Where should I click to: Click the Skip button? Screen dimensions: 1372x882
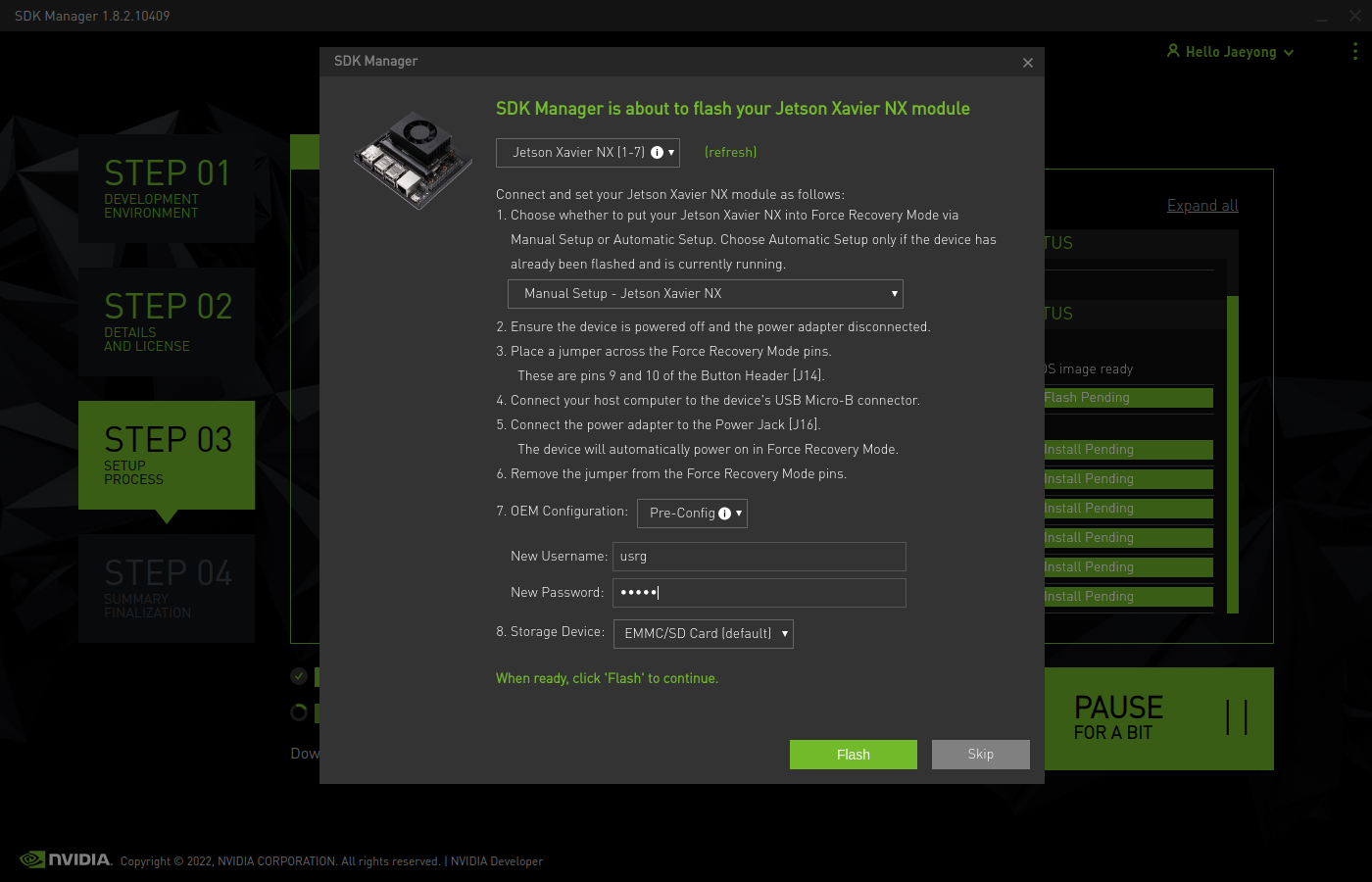point(981,755)
